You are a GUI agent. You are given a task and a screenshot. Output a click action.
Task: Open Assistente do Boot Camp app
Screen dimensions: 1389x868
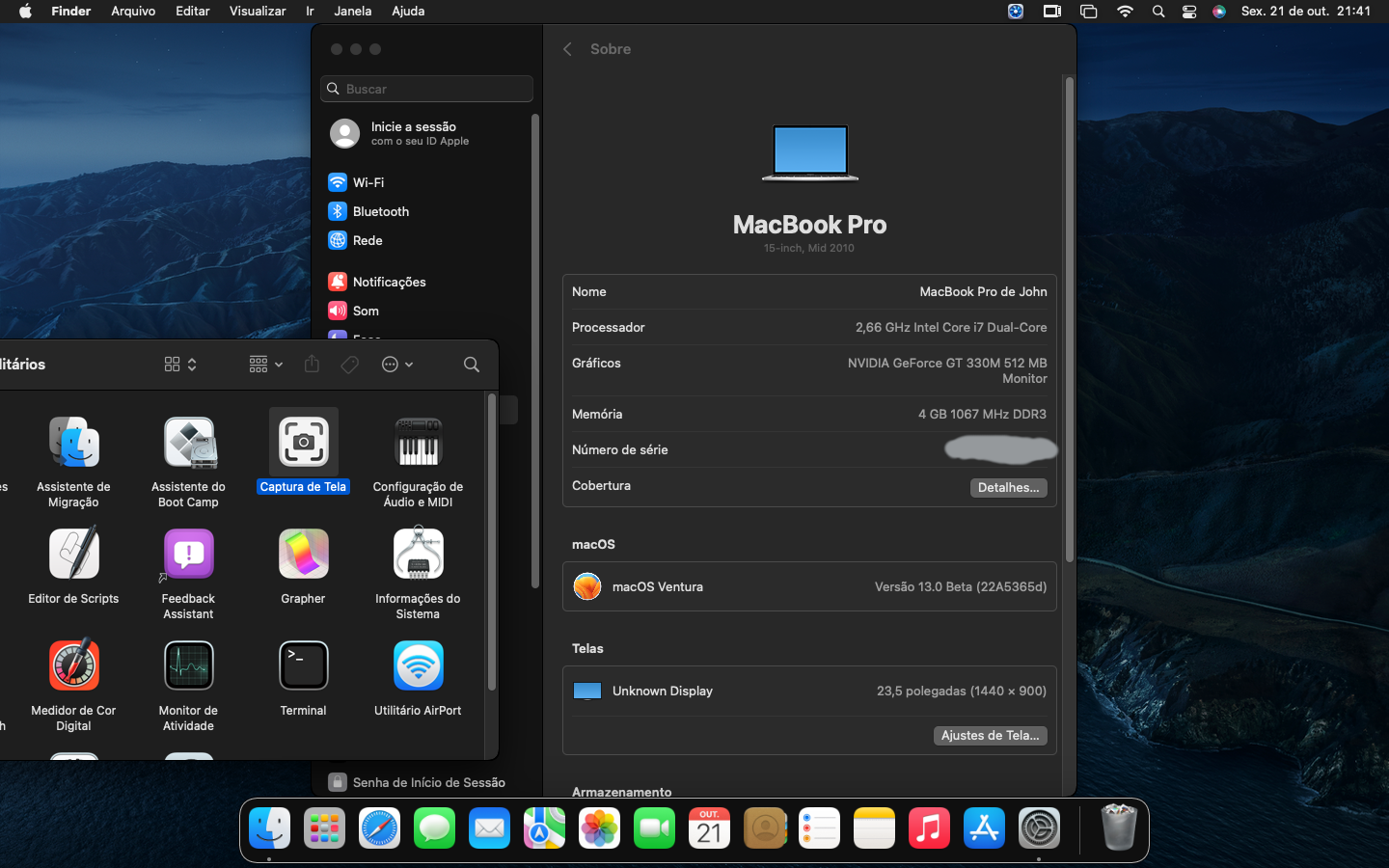pos(189,444)
